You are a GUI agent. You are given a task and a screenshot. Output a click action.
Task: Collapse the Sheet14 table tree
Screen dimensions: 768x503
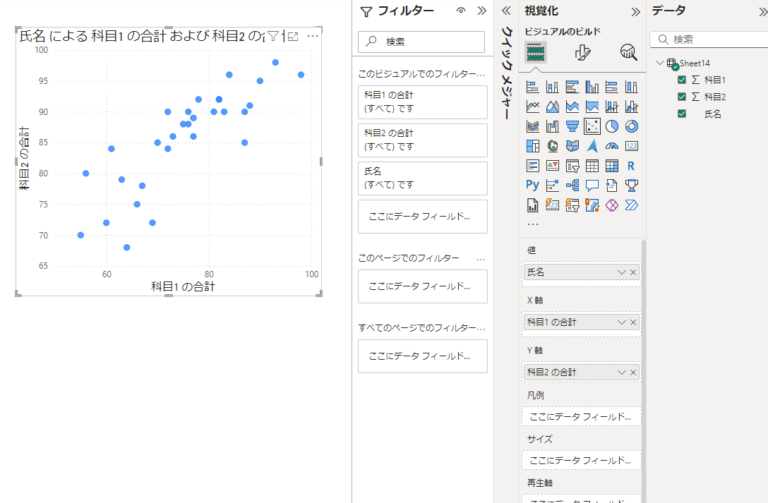659,63
